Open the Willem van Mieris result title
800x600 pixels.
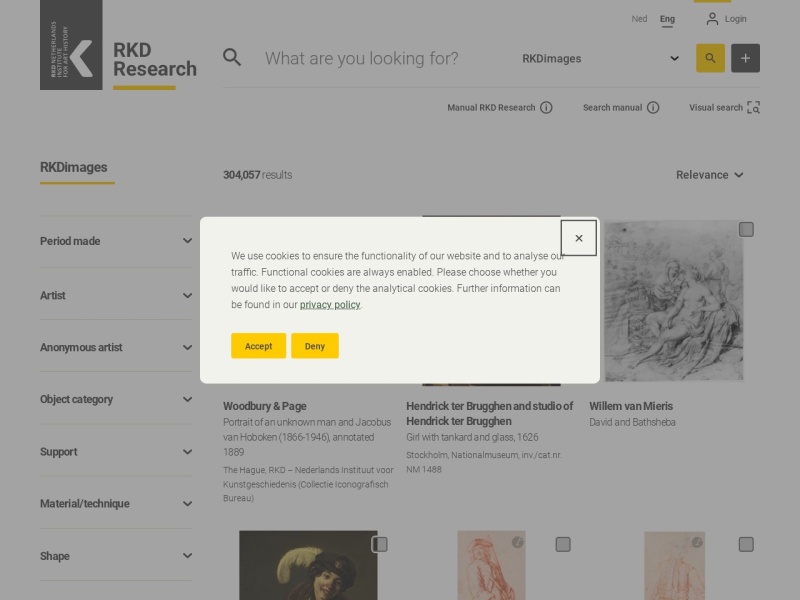(631, 407)
